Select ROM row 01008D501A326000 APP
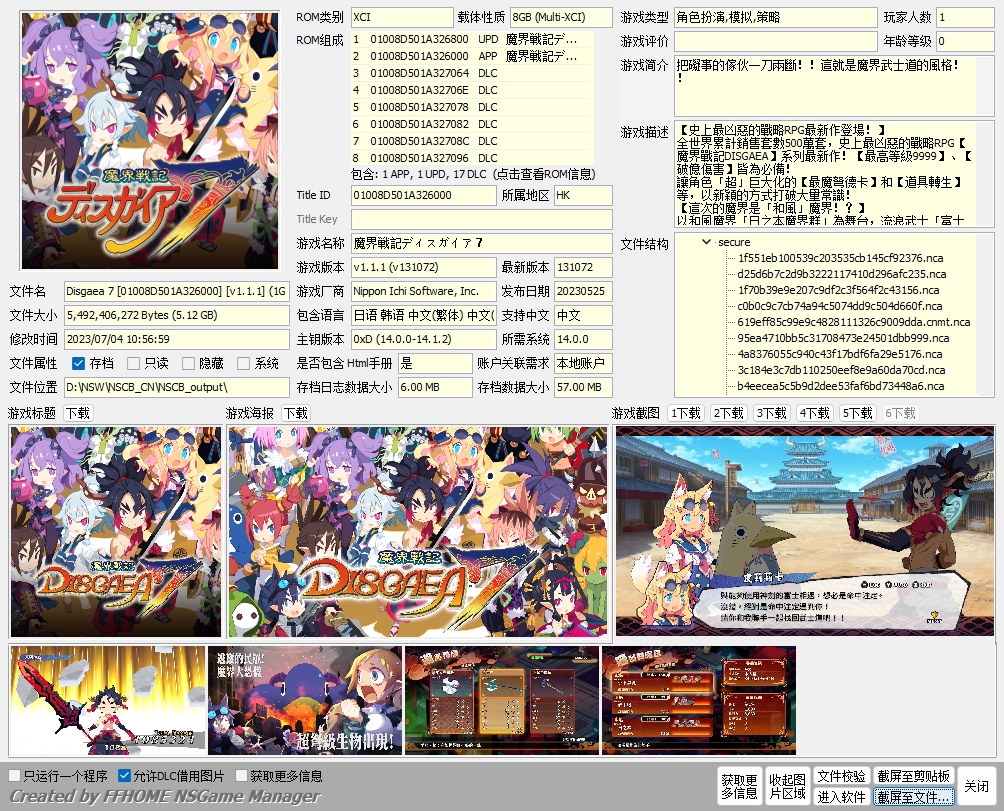The height and width of the screenshot is (811, 1004). pos(472,56)
